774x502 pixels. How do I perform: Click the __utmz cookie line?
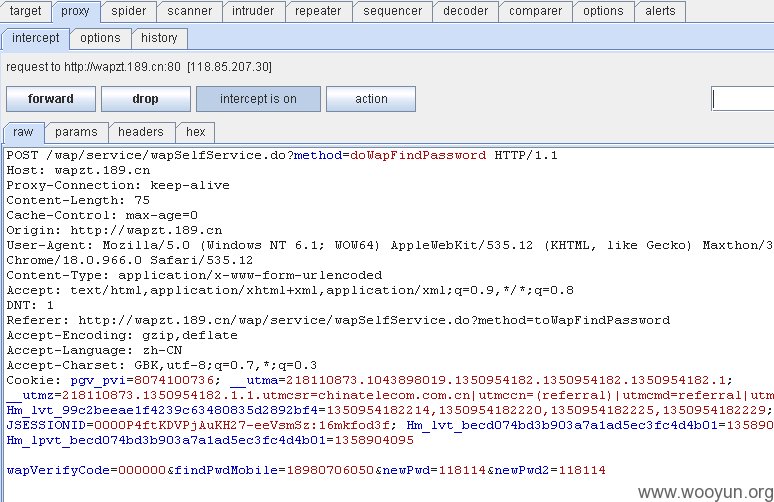(390, 395)
